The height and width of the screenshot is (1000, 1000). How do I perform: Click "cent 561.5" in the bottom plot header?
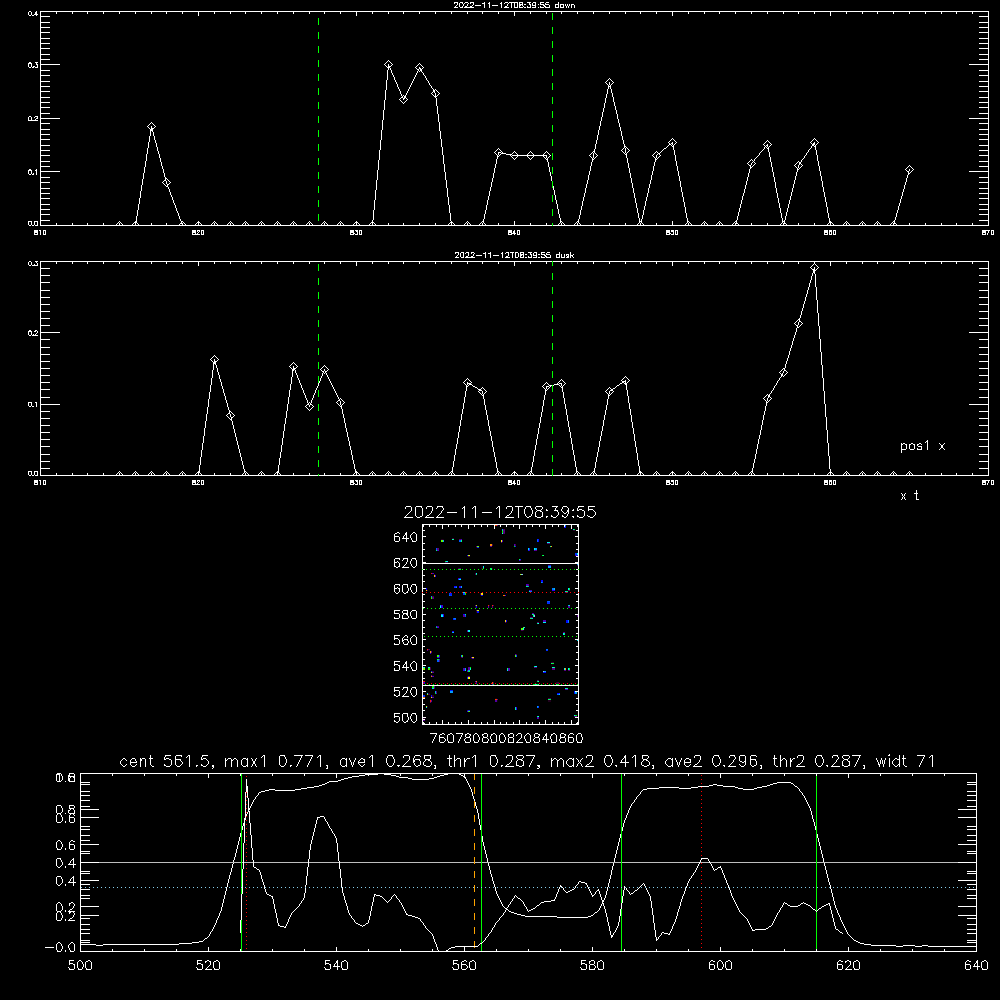[x=165, y=761]
